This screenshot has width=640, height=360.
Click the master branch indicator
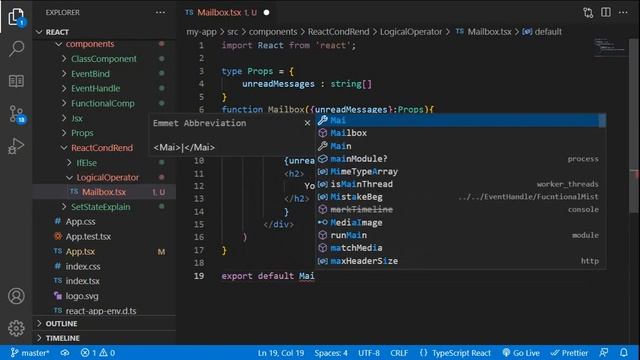coord(30,353)
